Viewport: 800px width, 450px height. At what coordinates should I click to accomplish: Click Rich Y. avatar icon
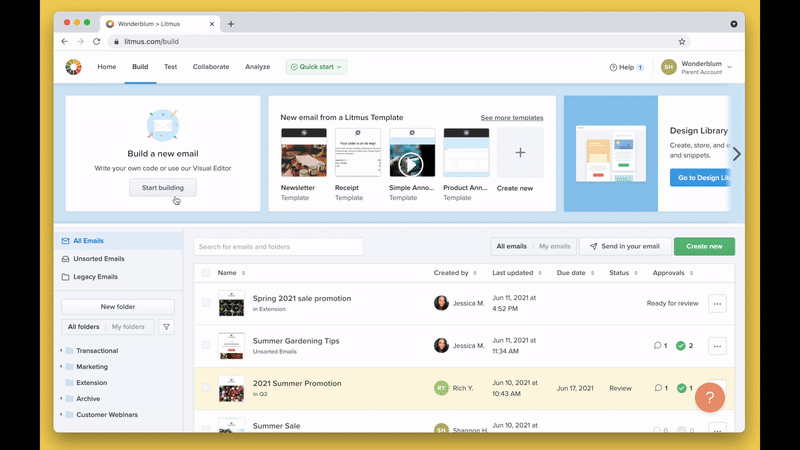[441, 388]
